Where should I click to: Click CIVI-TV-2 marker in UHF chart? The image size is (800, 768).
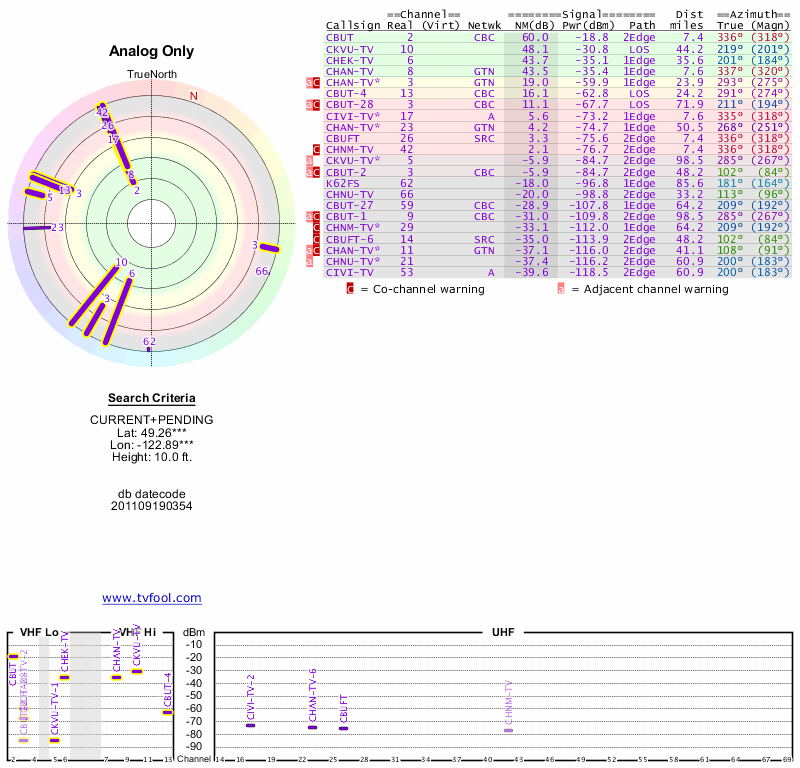(x=250, y=724)
